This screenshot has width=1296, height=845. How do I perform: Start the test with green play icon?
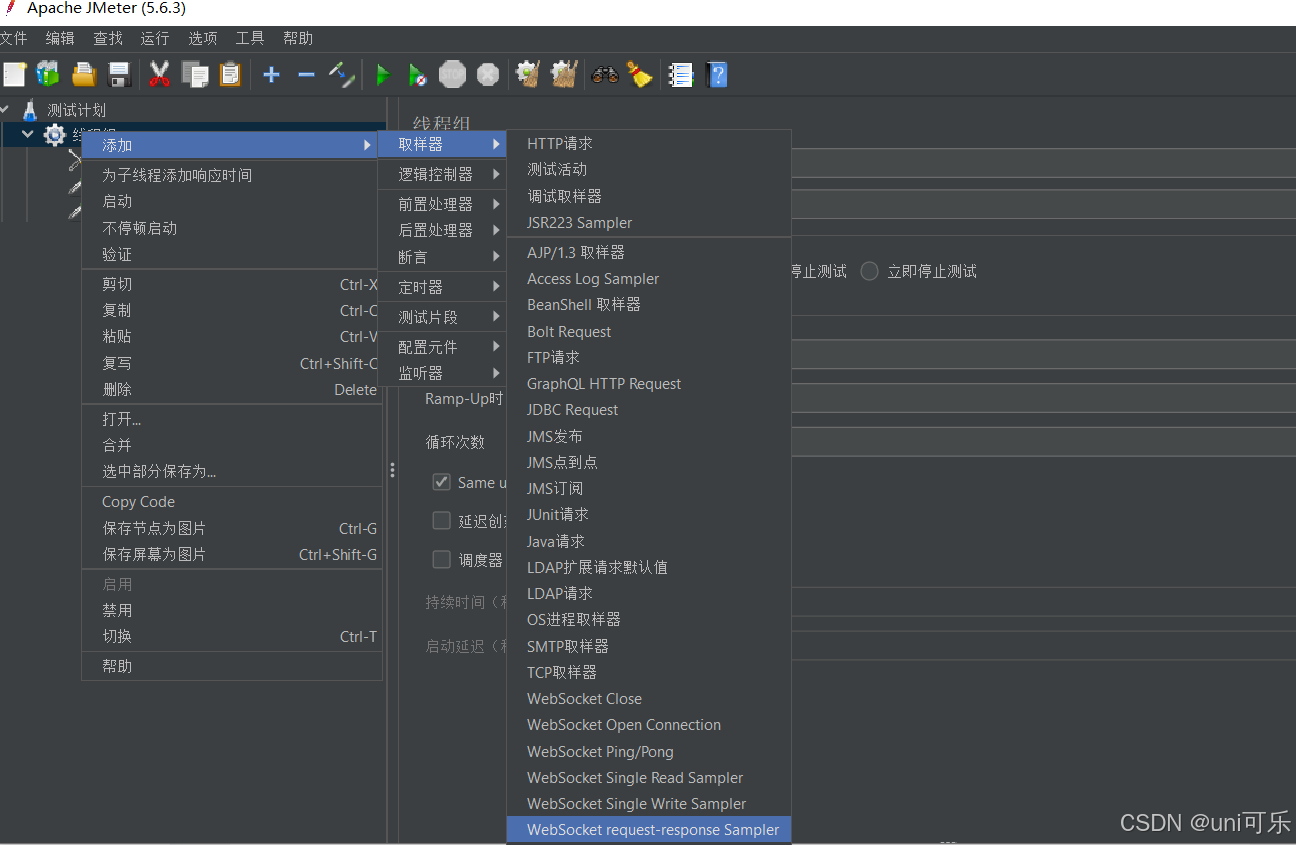point(382,74)
